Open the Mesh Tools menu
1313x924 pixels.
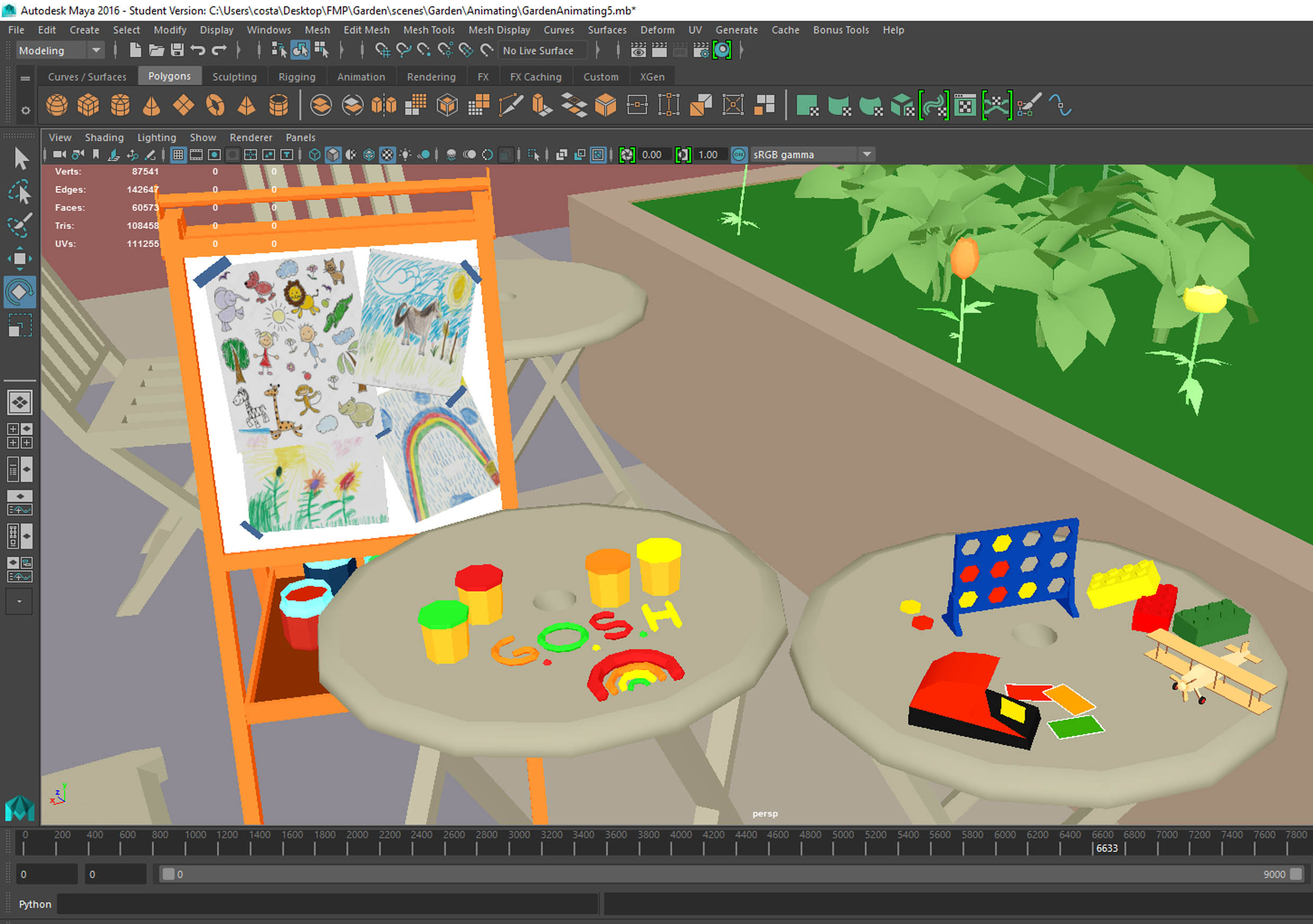coord(428,30)
